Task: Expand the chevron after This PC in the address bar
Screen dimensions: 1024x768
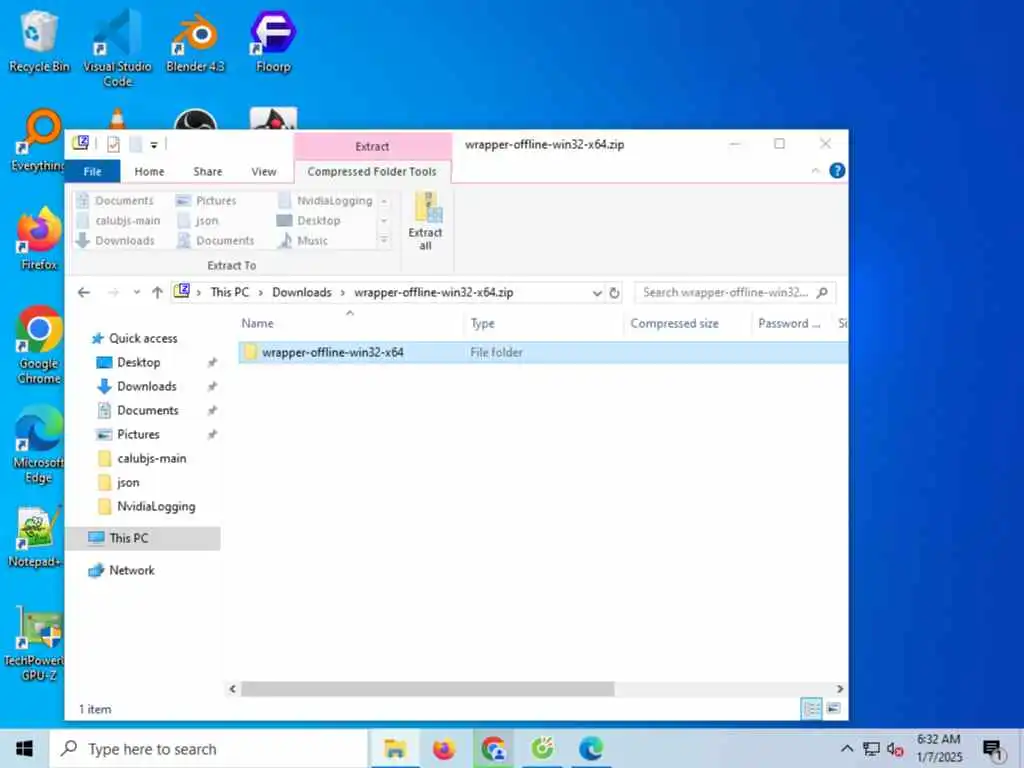Action: (x=261, y=293)
